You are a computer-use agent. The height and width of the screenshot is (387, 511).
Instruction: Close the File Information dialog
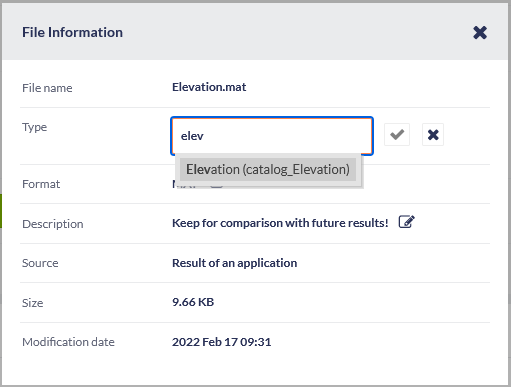pyautogui.click(x=480, y=33)
